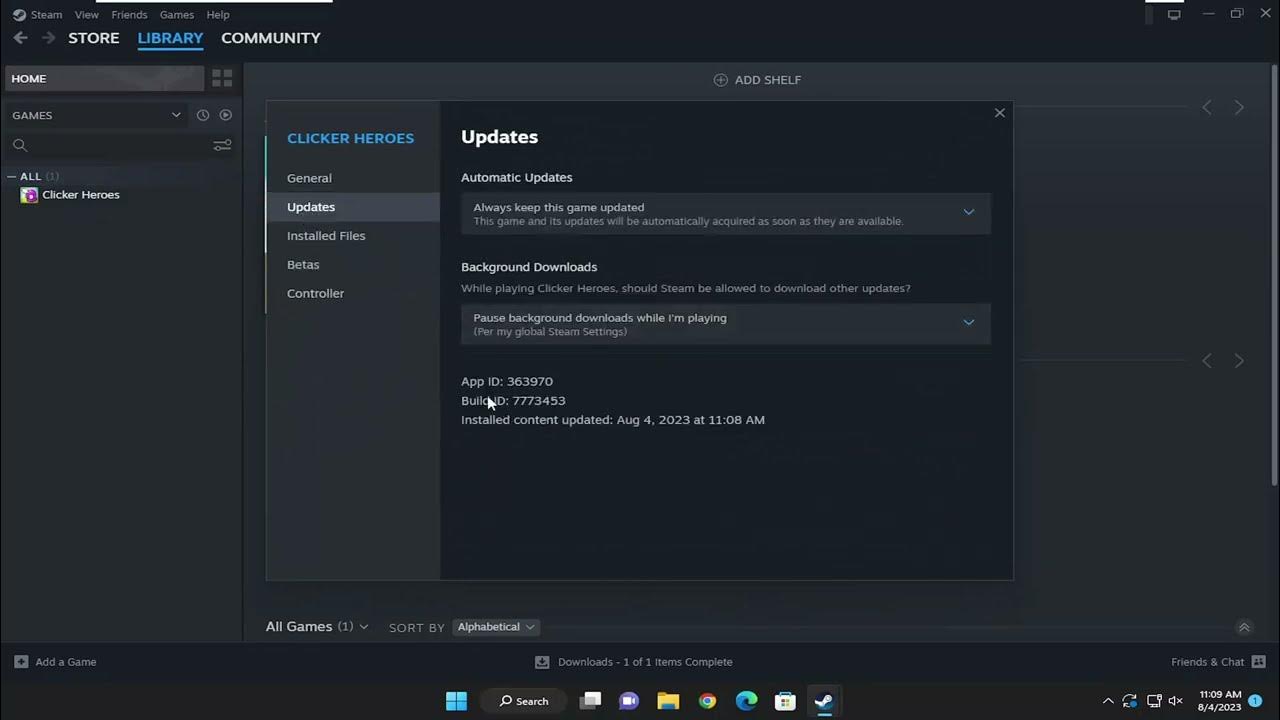Open the Controller tab
Screen dimensions: 1280x720
point(352,294)
